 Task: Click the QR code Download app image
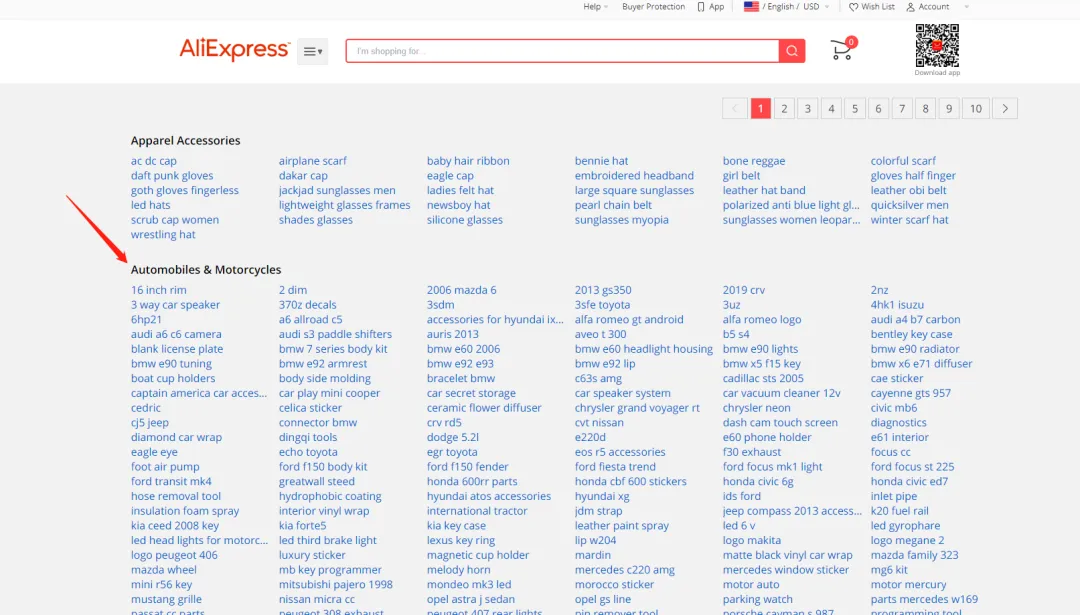(x=937, y=46)
